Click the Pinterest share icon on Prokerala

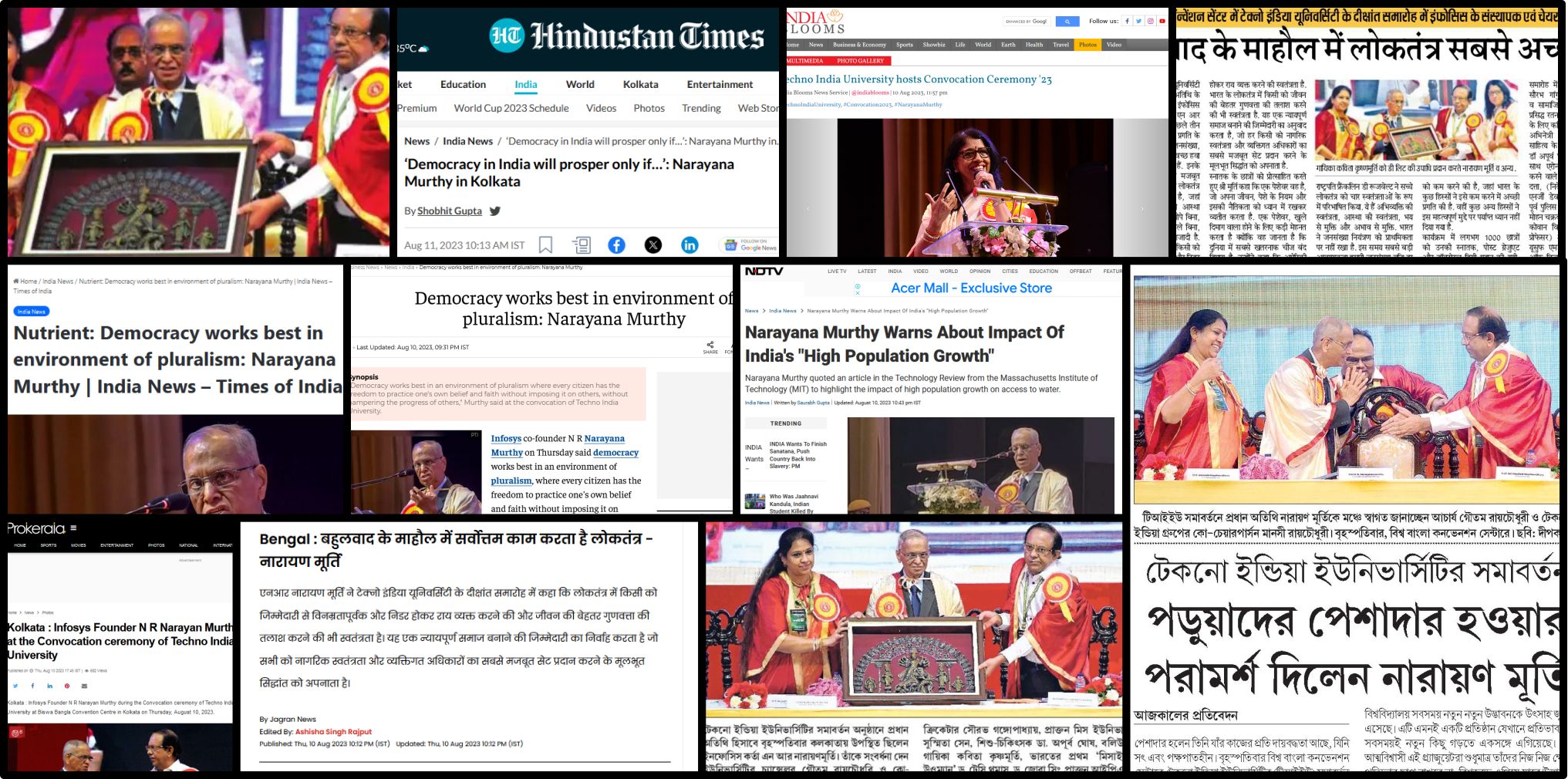pyautogui.click(x=67, y=686)
